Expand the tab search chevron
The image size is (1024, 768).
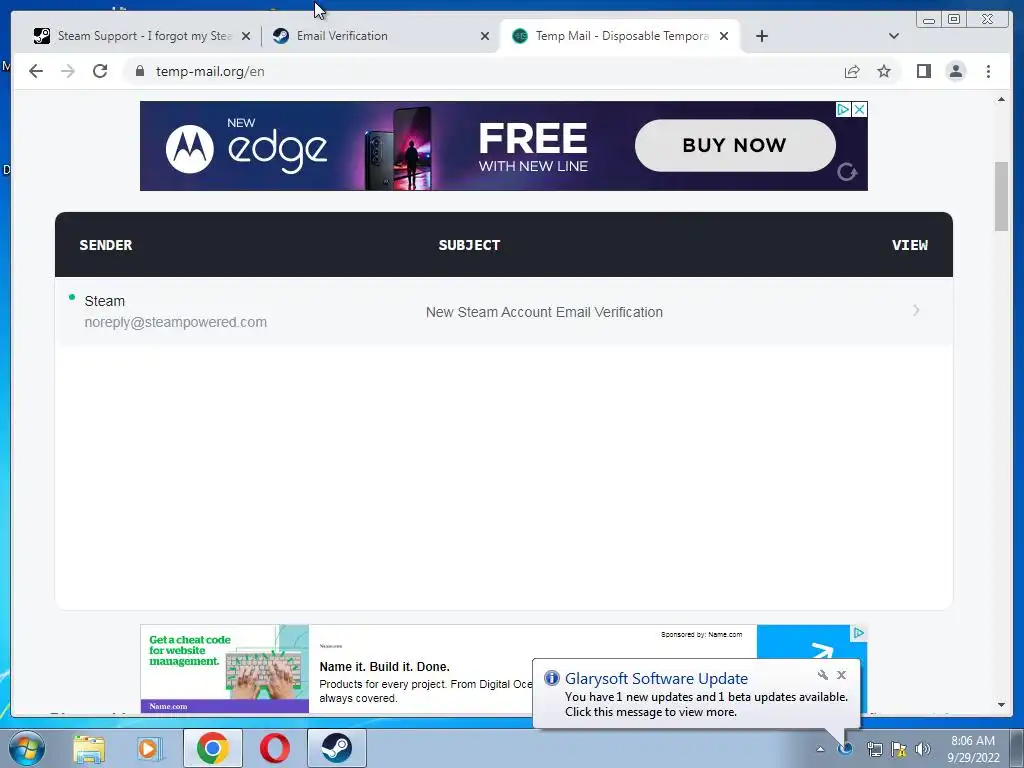coord(893,36)
